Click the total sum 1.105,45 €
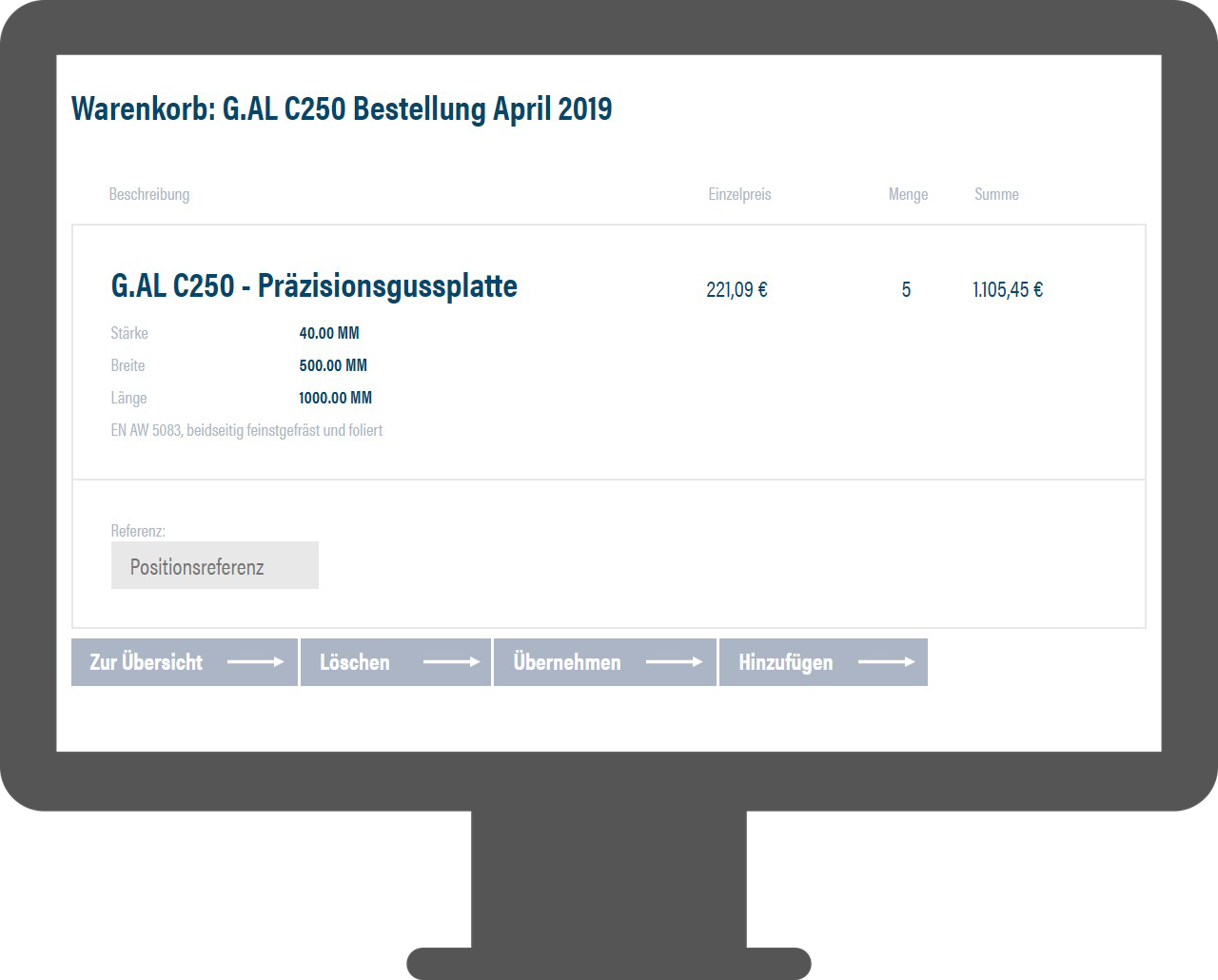Viewport: 1218px width, 980px height. pos(1008,289)
